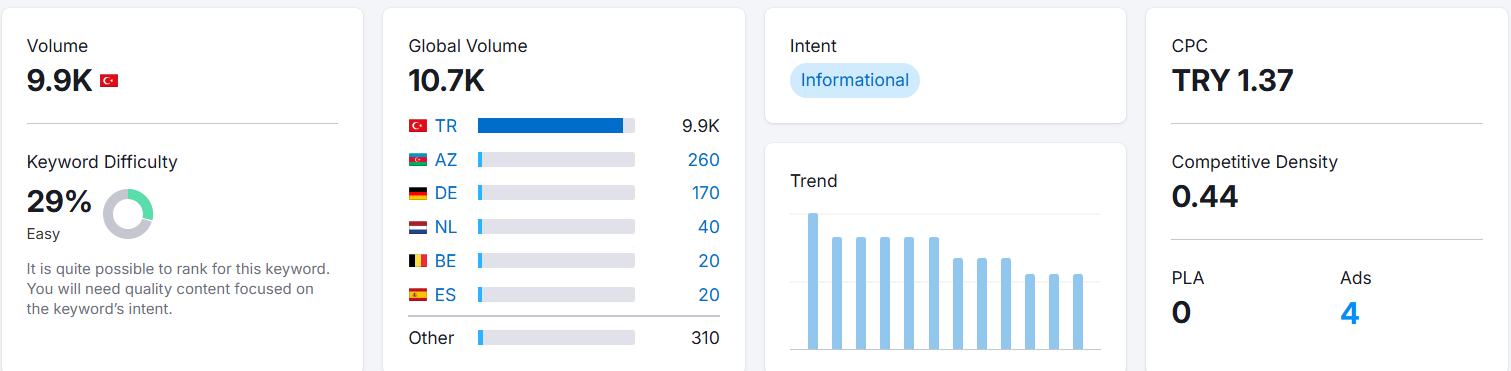1511x371 pixels.
Task: Open the TR country link
Action: click(x=445, y=126)
